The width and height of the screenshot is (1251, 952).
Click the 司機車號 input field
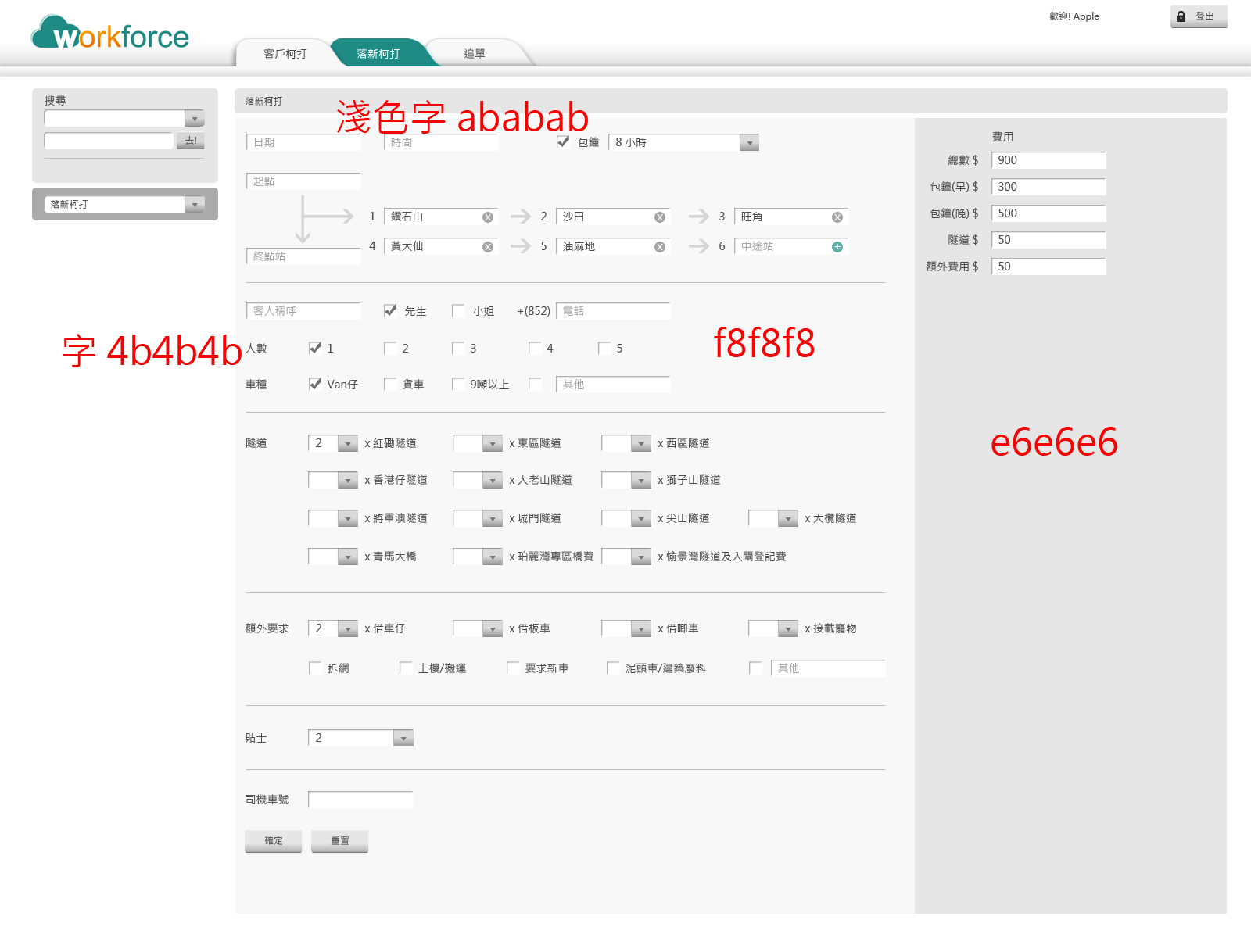pos(360,800)
